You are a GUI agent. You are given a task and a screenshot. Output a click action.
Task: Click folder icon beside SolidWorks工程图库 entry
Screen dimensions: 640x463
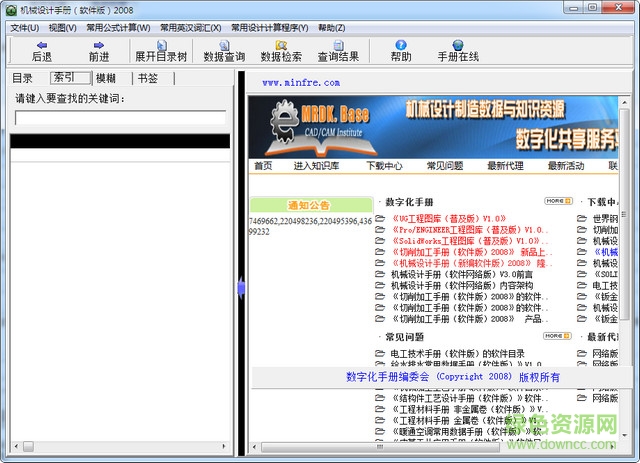[x=380, y=240]
